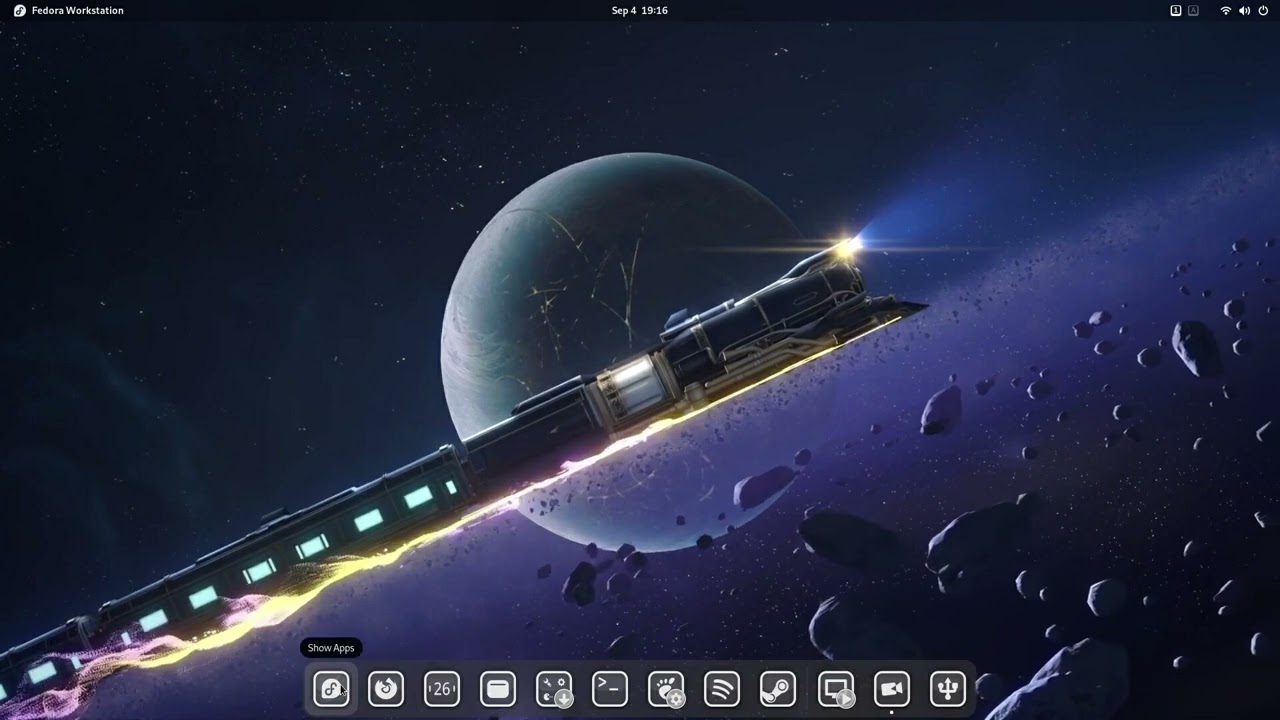
Task: Open the clock menu showing Sep 4 19:16
Action: pyautogui.click(x=640, y=10)
